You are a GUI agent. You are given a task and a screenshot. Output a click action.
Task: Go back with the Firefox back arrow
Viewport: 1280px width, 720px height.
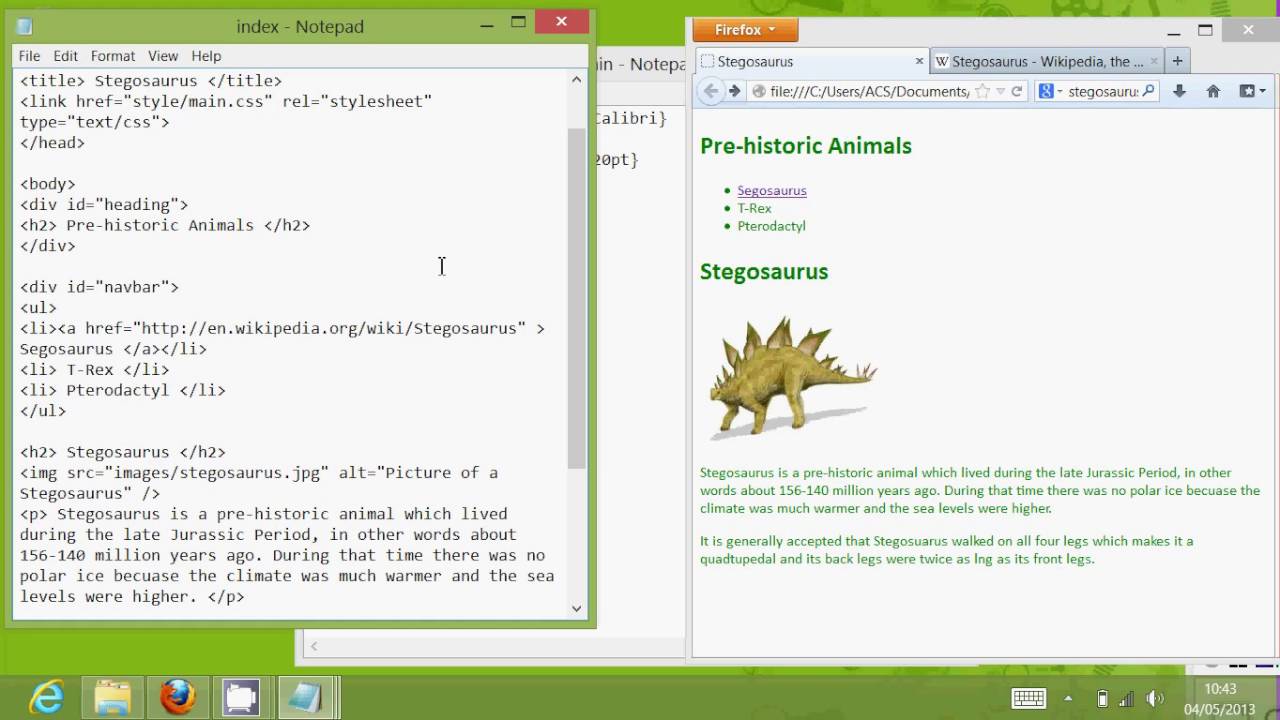tap(710, 91)
